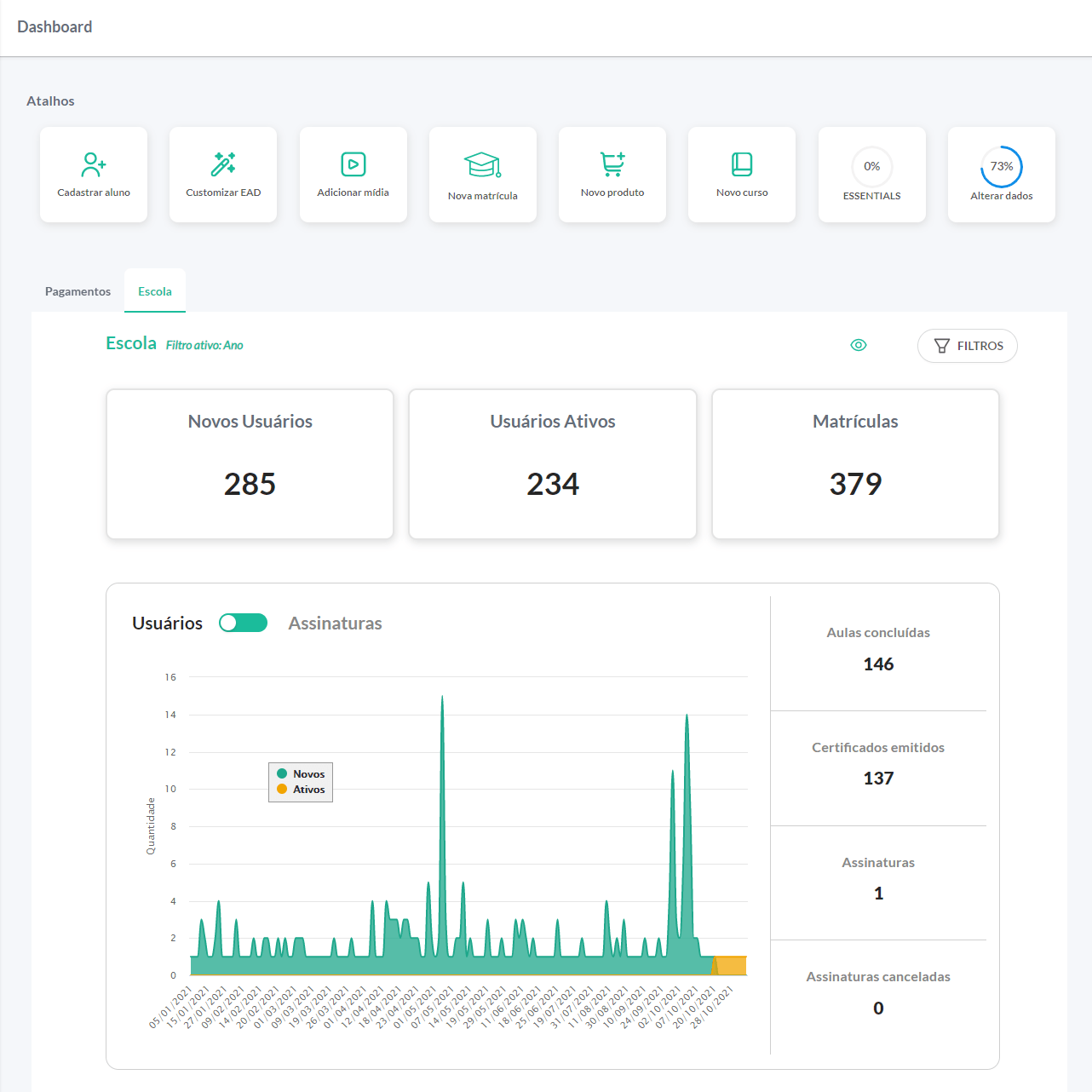Click the Alterar dados progress circle icon
The height and width of the screenshot is (1092, 1092).
(x=1001, y=168)
